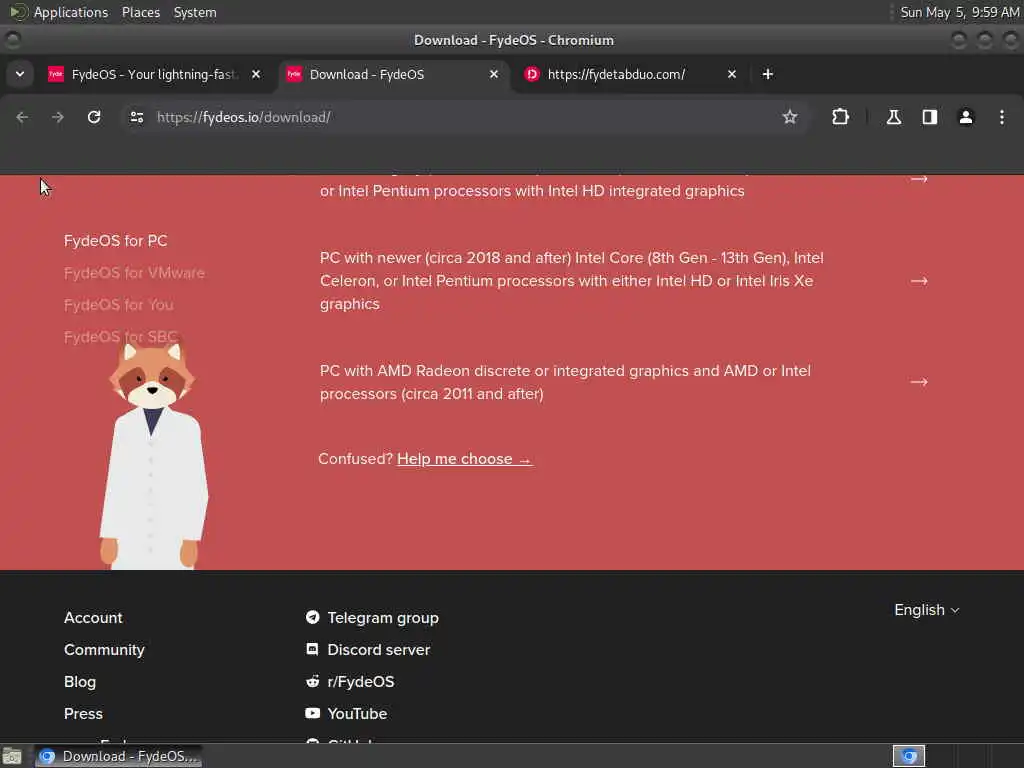The height and width of the screenshot is (768, 1024).
Task: View site information icon in address bar
Action: [x=136, y=117]
